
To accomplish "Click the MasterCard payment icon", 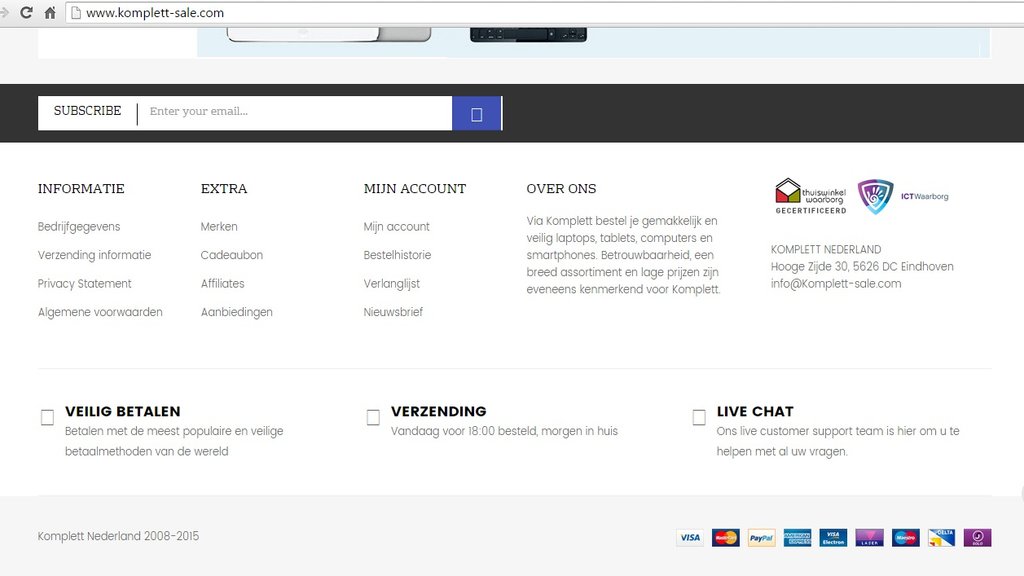I will pyautogui.click(x=725, y=538).
